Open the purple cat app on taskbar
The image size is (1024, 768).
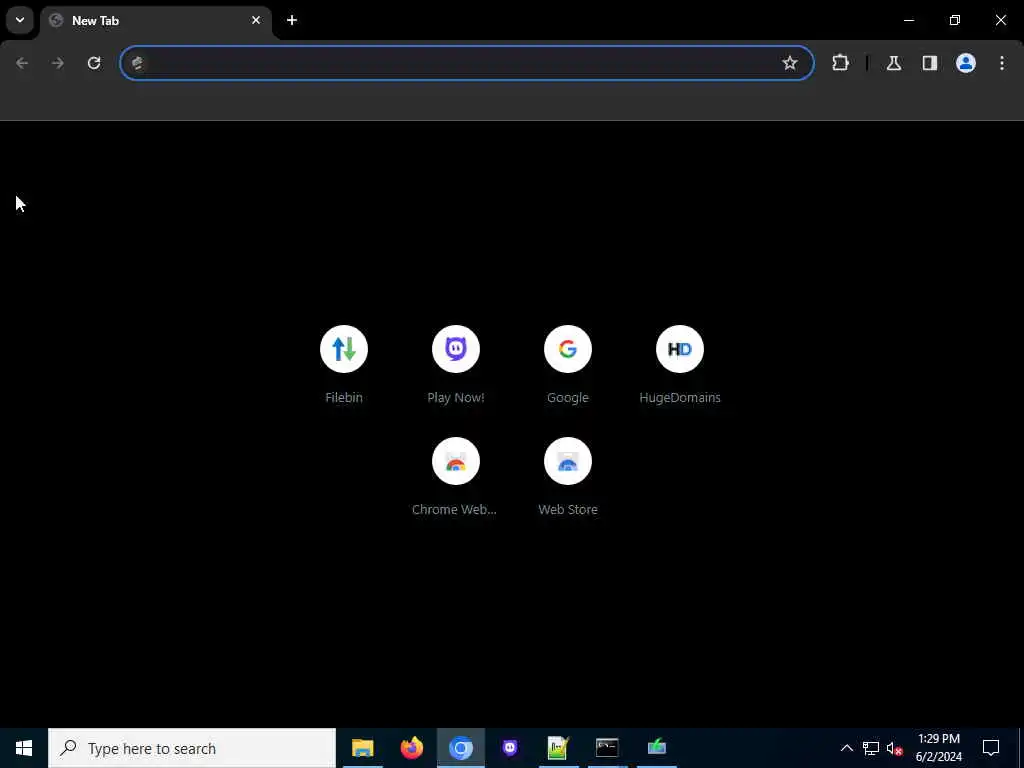click(509, 748)
